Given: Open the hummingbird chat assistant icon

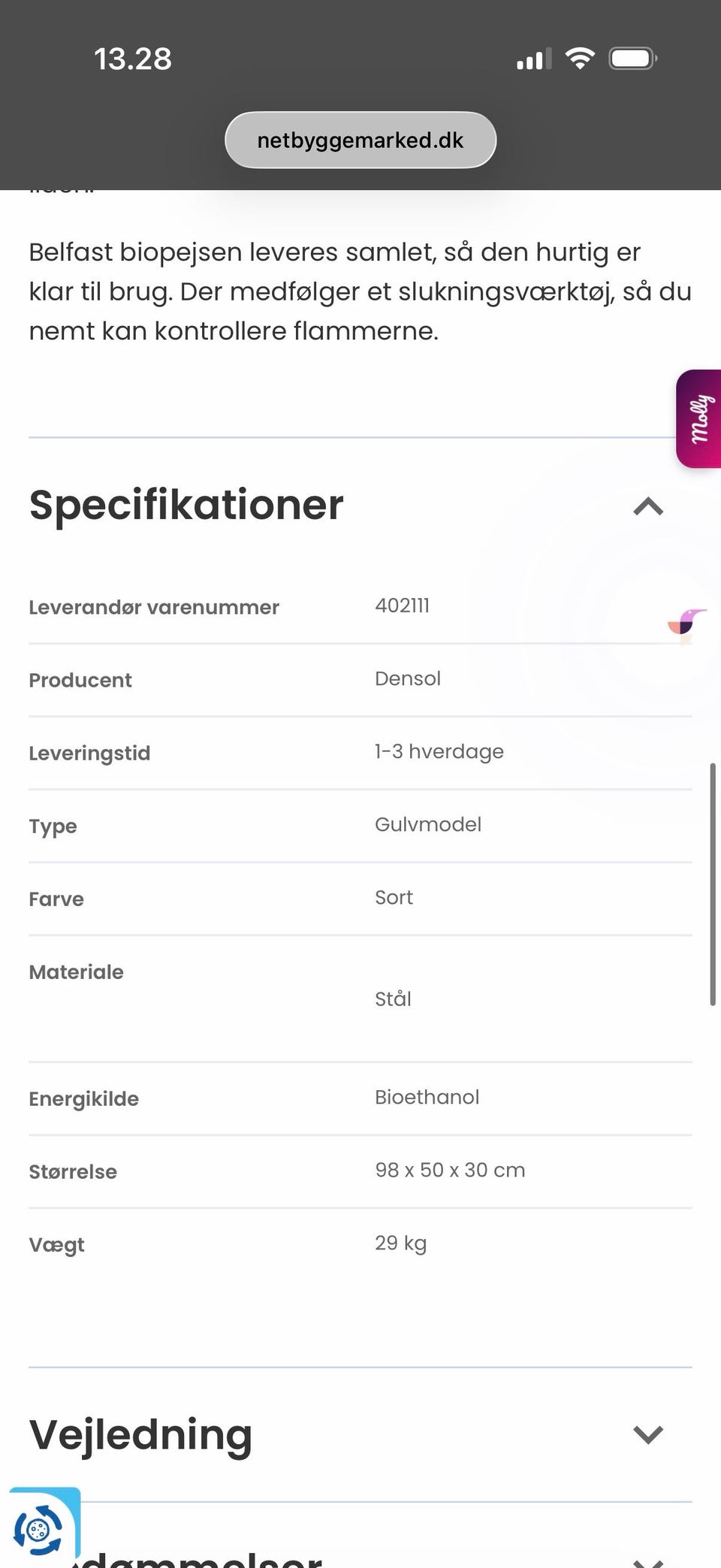Looking at the screenshot, I should pyautogui.click(x=686, y=624).
